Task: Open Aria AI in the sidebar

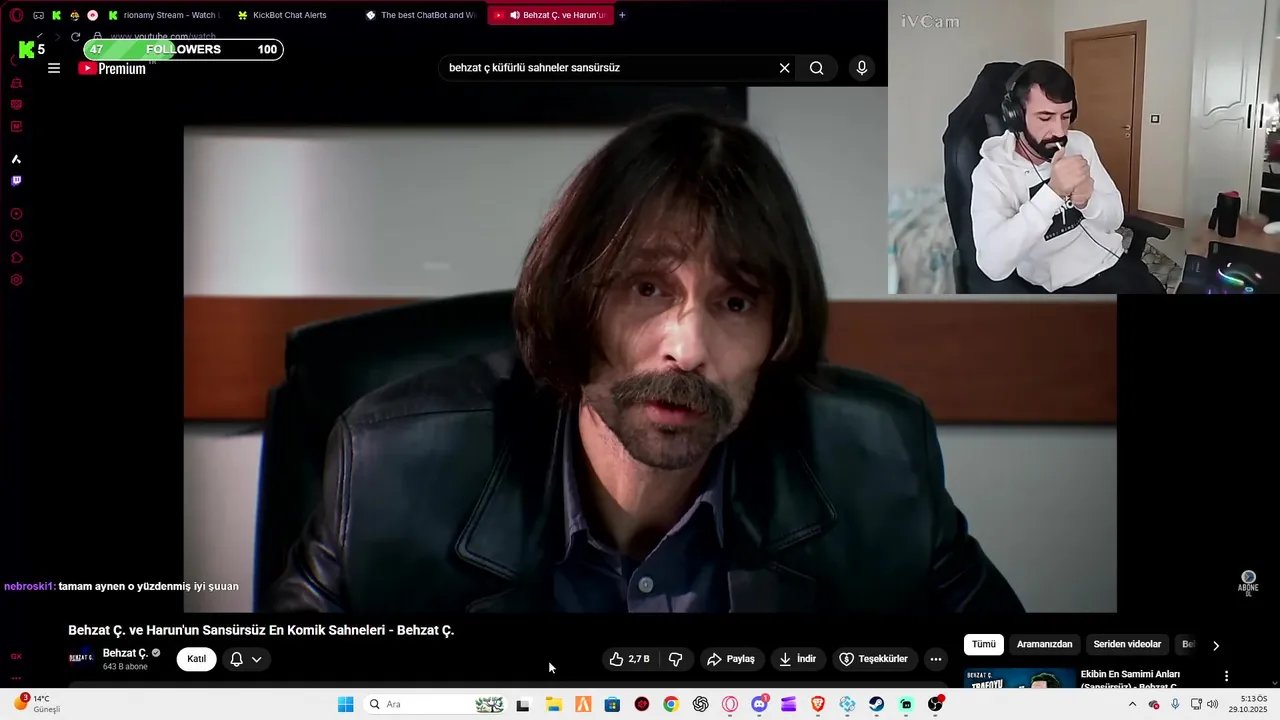Action: coord(16,159)
